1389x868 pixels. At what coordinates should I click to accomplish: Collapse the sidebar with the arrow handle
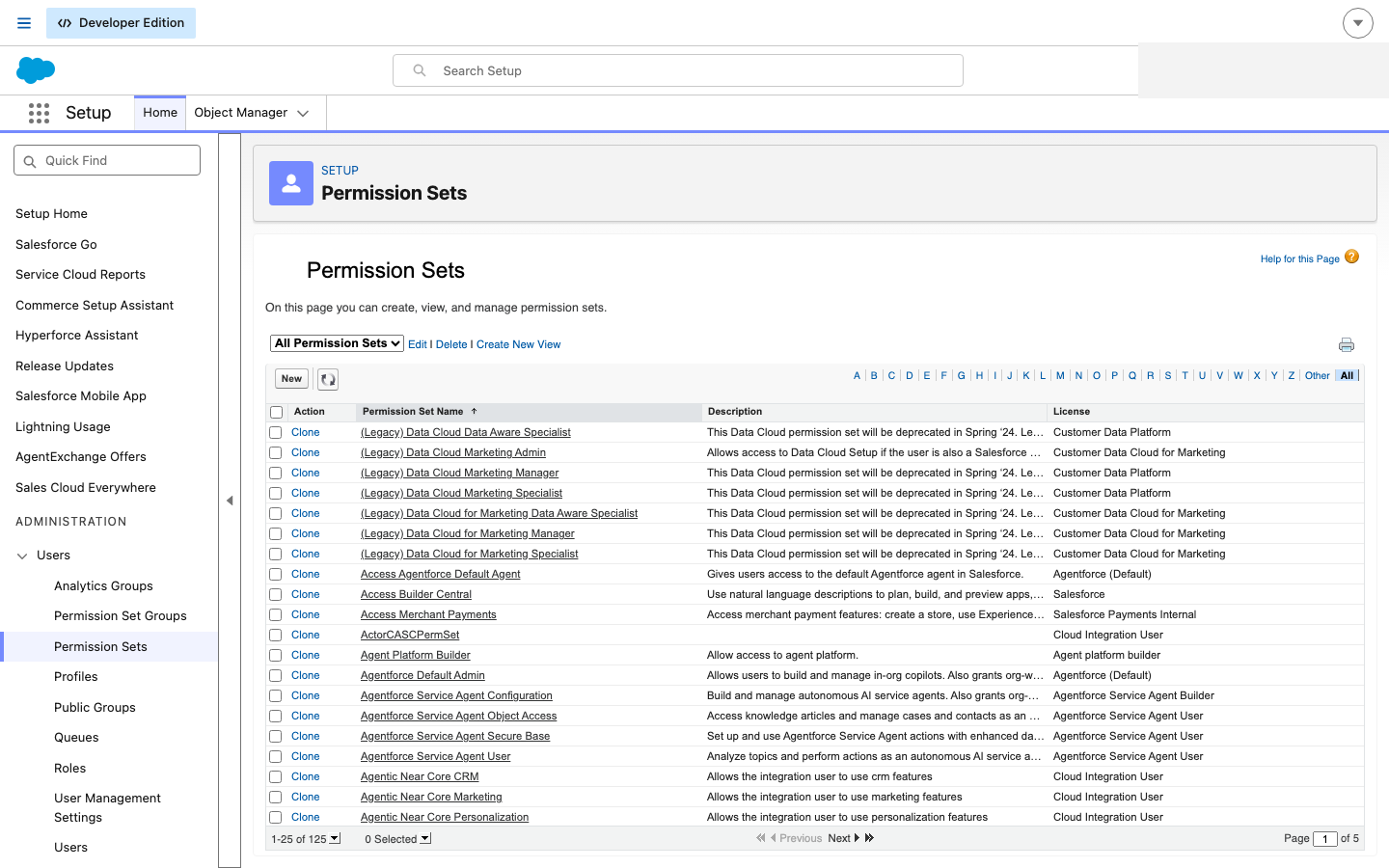tap(230, 501)
